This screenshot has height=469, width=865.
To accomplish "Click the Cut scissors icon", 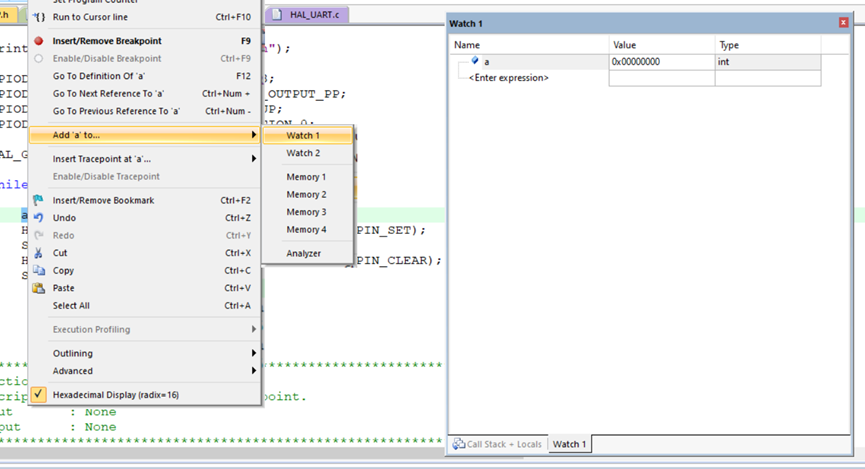I will coord(39,253).
